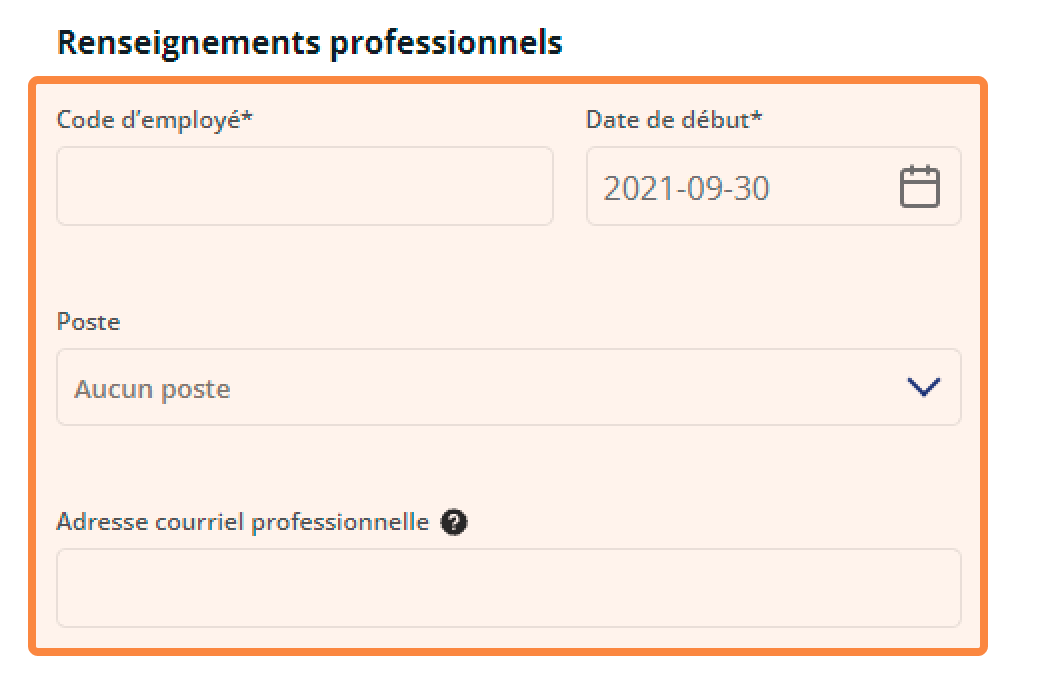Click the Poste field label
Image resolution: width=1054 pixels, height=676 pixels.
(89, 322)
